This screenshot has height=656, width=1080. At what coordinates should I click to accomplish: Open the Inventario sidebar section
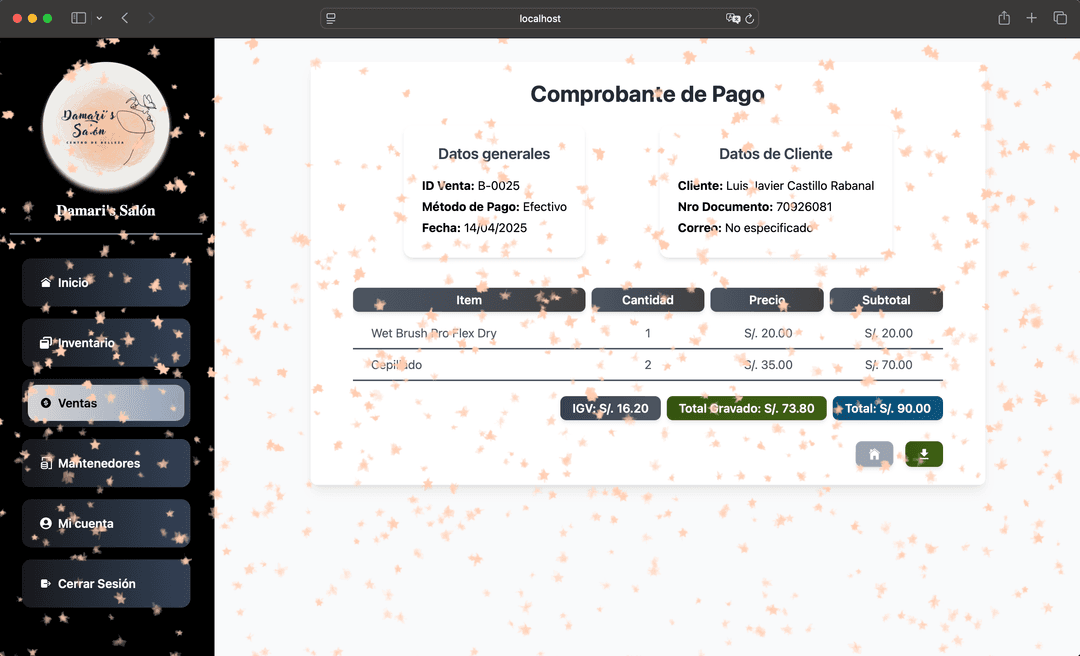click(106, 343)
